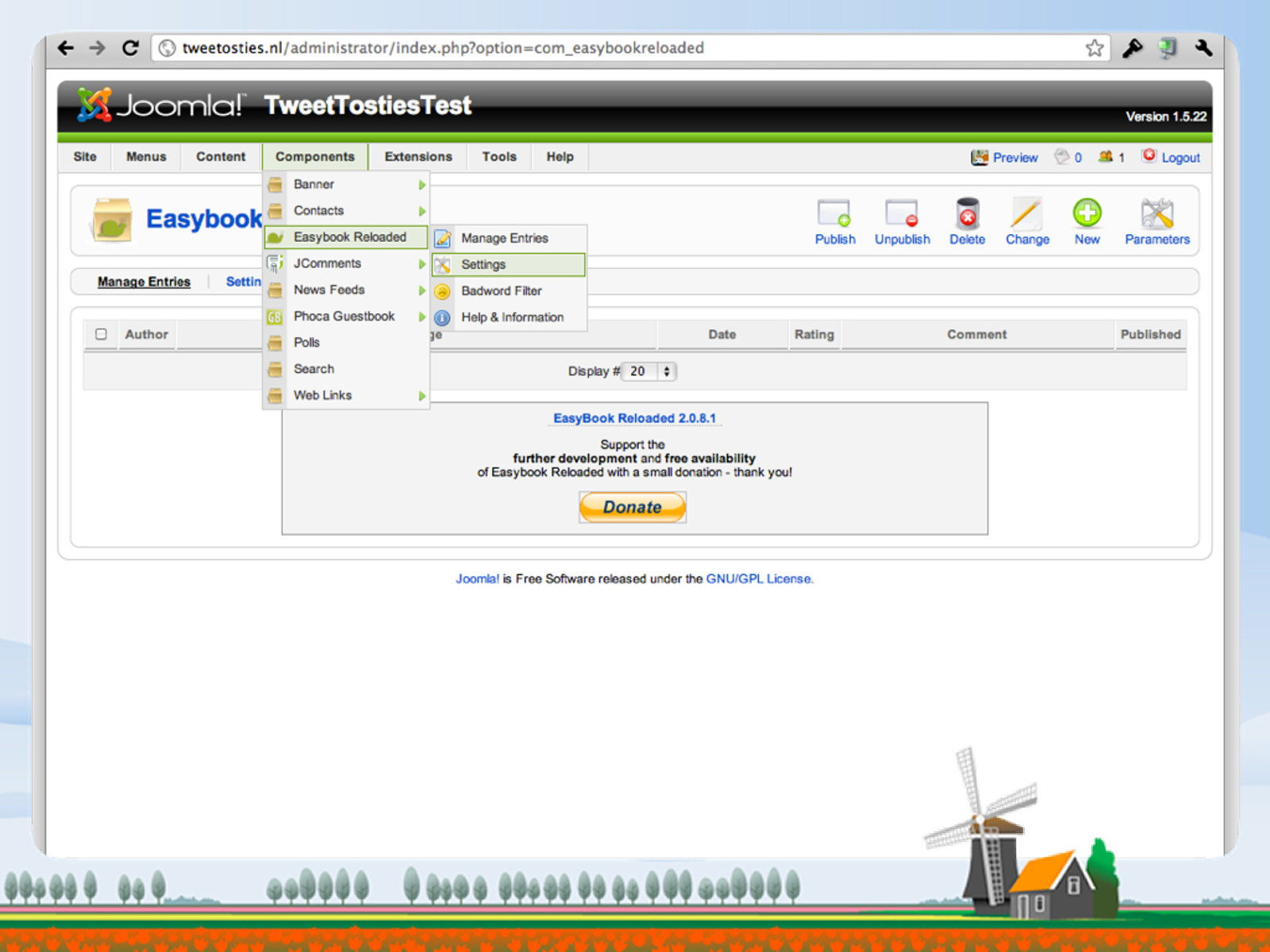Image resolution: width=1270 pixels, height=952 pixels.
Task: Click the Joomla! footer link
Action: tap(477, 579)
